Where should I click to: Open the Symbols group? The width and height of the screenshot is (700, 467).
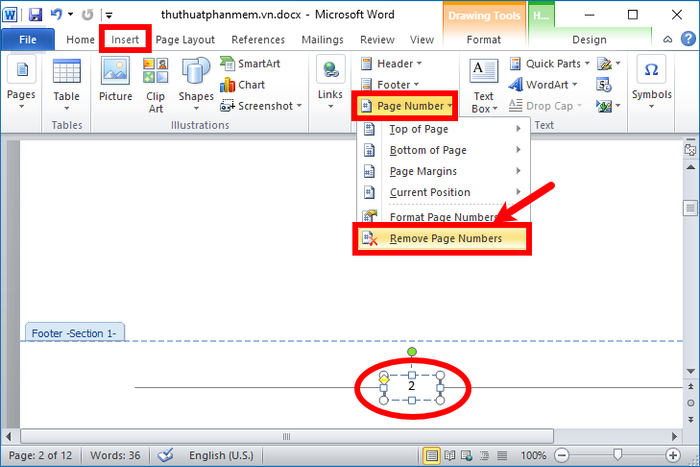651,83
